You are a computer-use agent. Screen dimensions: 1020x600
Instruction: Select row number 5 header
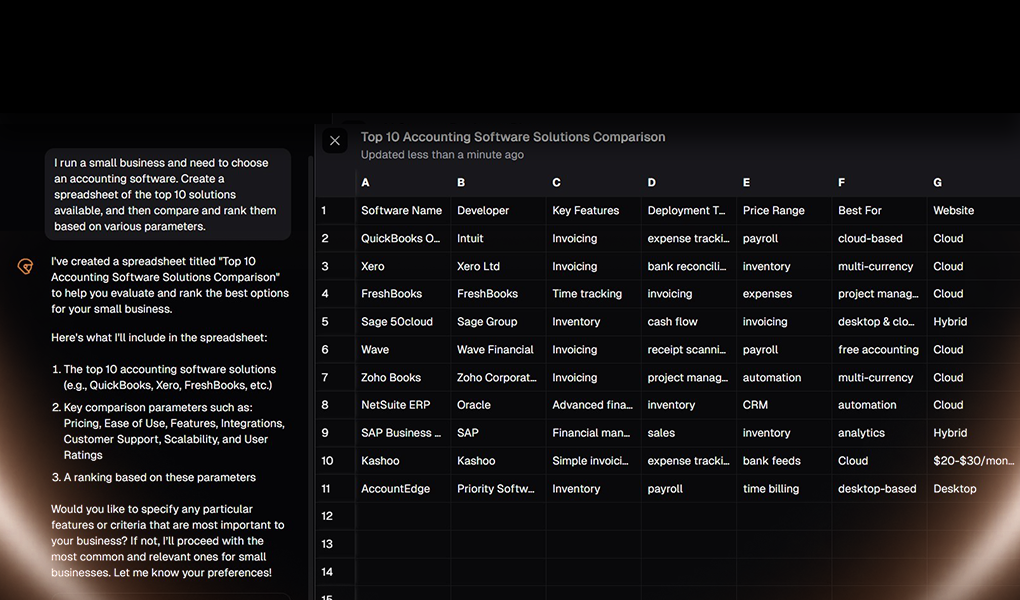(336, 322)
